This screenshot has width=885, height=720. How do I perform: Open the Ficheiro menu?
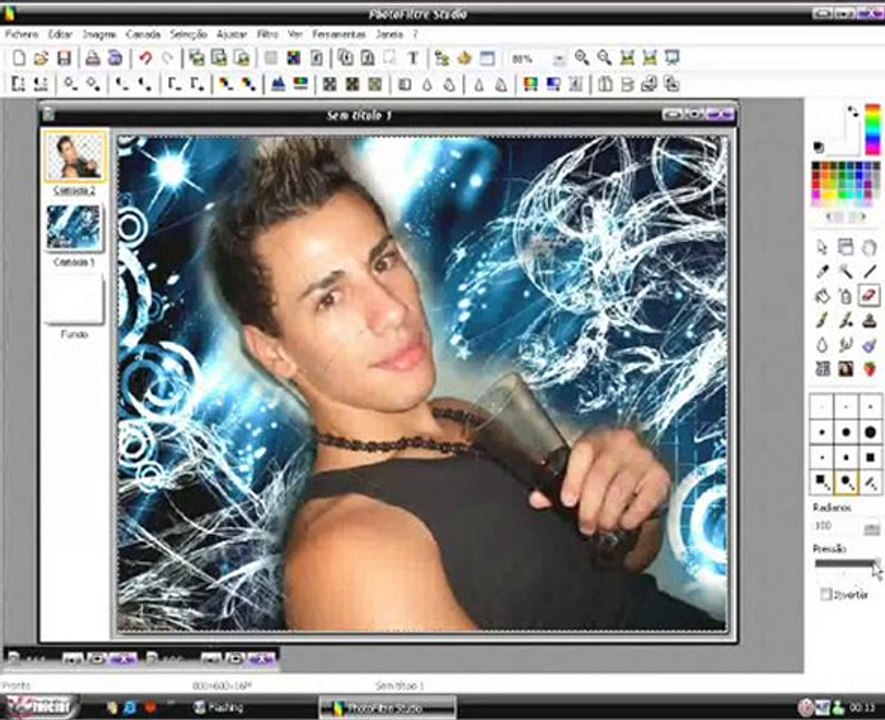pos(21,34)
